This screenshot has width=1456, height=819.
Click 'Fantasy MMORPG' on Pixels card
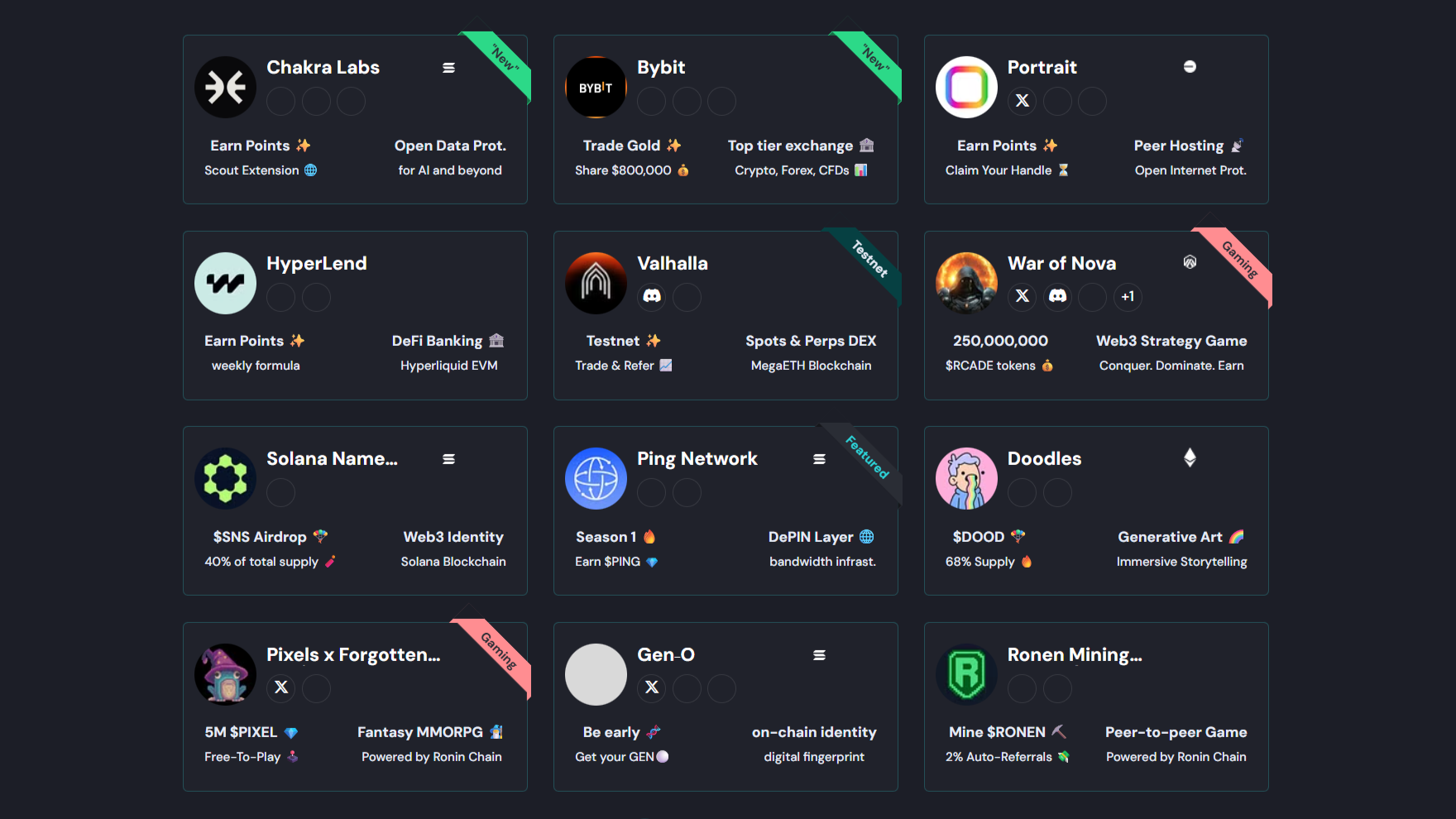click(x=430, y=732)
